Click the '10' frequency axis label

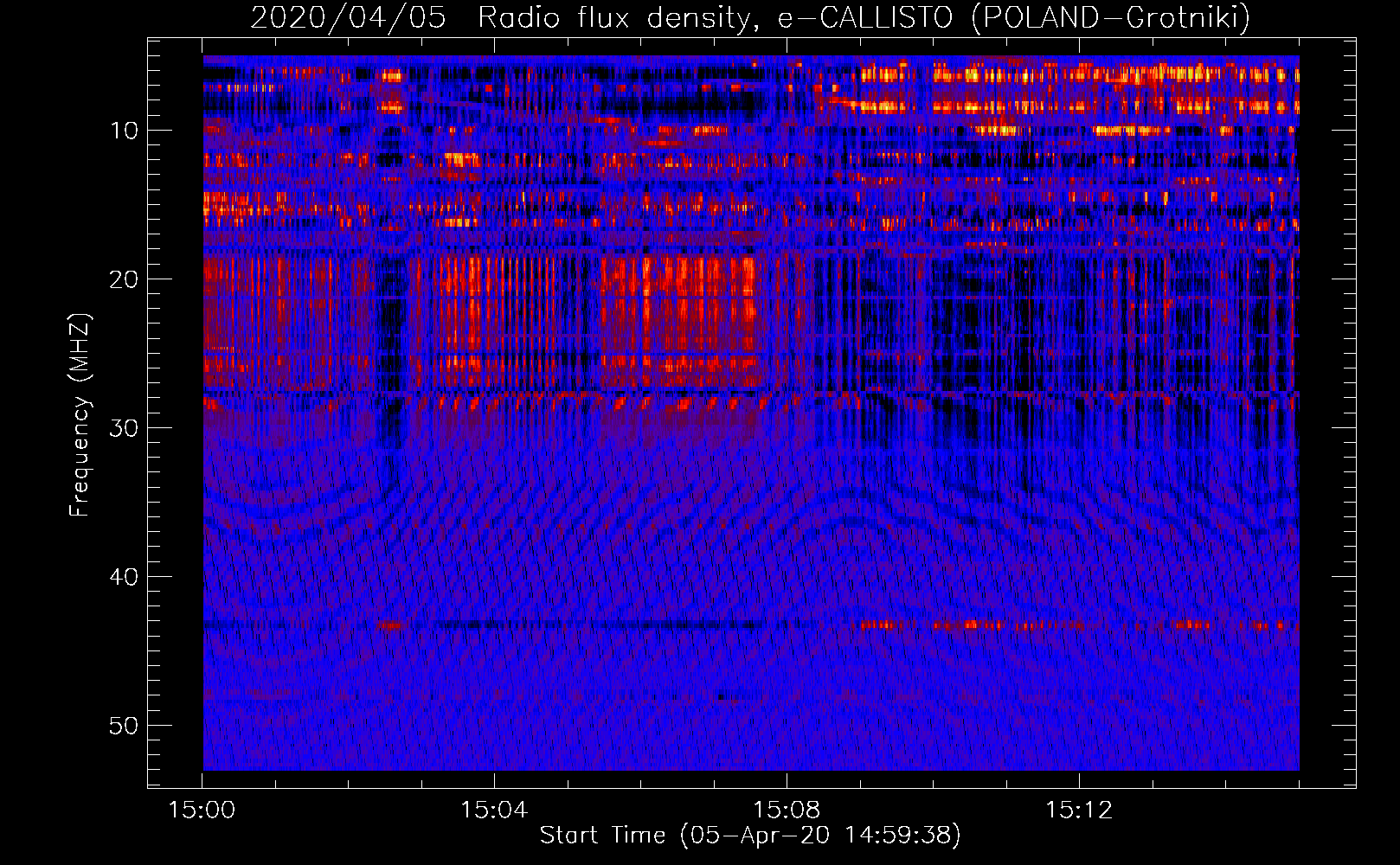124,131
